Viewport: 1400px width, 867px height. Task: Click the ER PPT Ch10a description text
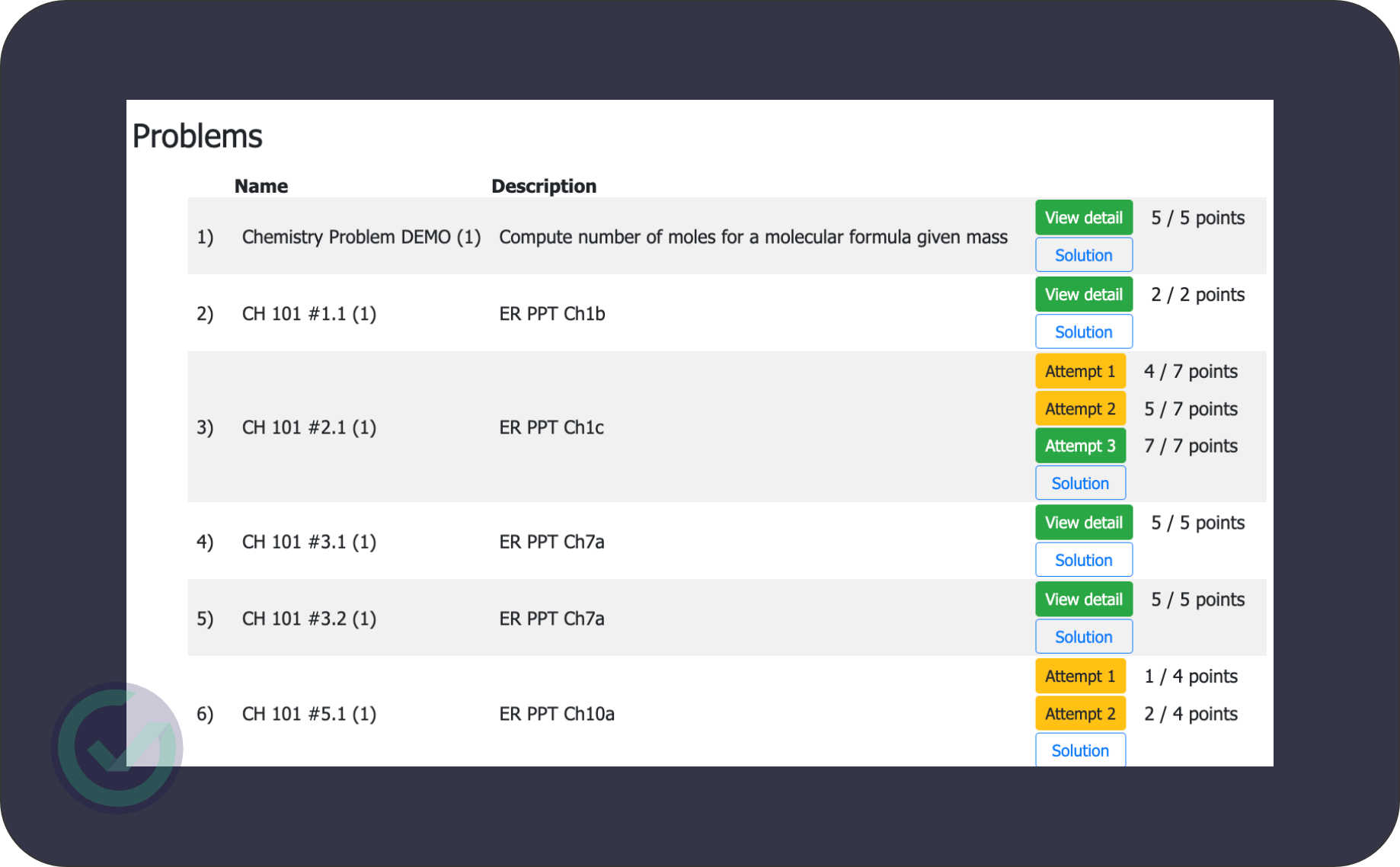point(556,714)
